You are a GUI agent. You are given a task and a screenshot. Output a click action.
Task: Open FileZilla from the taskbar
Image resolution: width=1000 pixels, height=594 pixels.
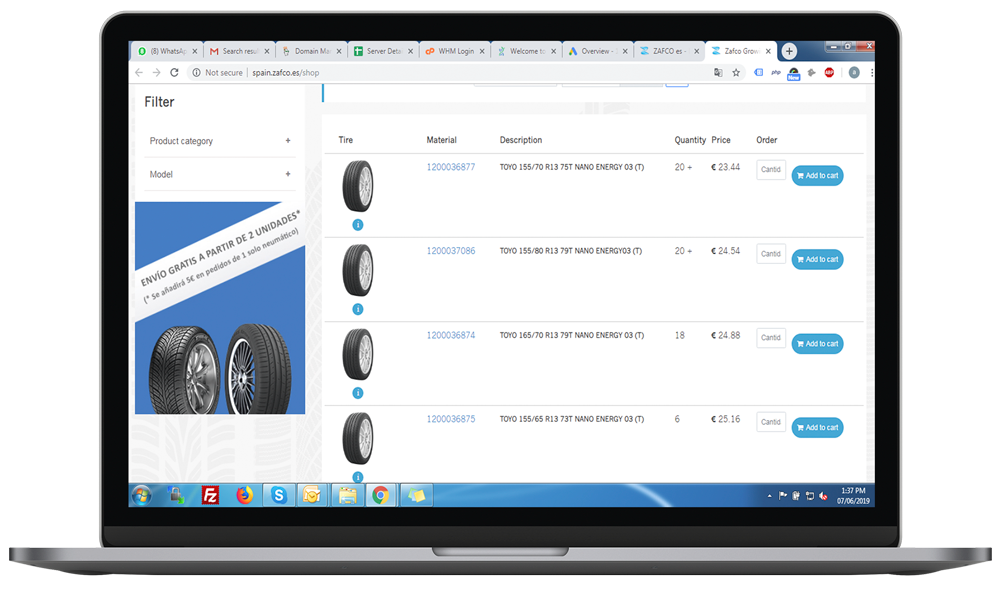point(210,495)
